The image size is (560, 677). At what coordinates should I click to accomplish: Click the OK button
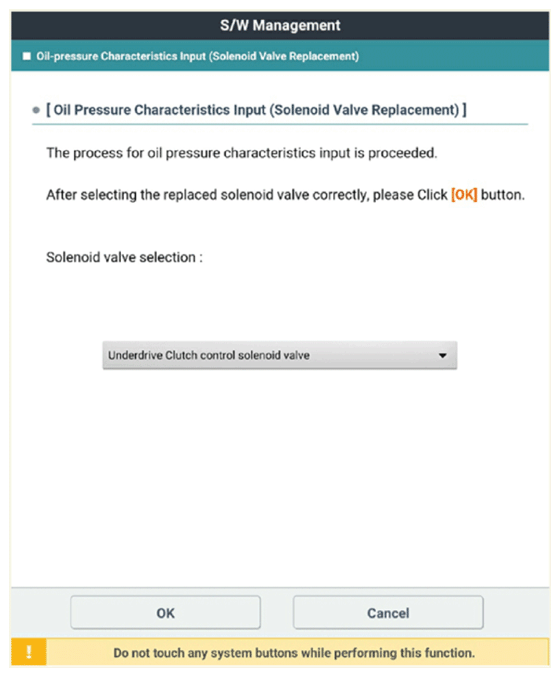click(165, 612)
